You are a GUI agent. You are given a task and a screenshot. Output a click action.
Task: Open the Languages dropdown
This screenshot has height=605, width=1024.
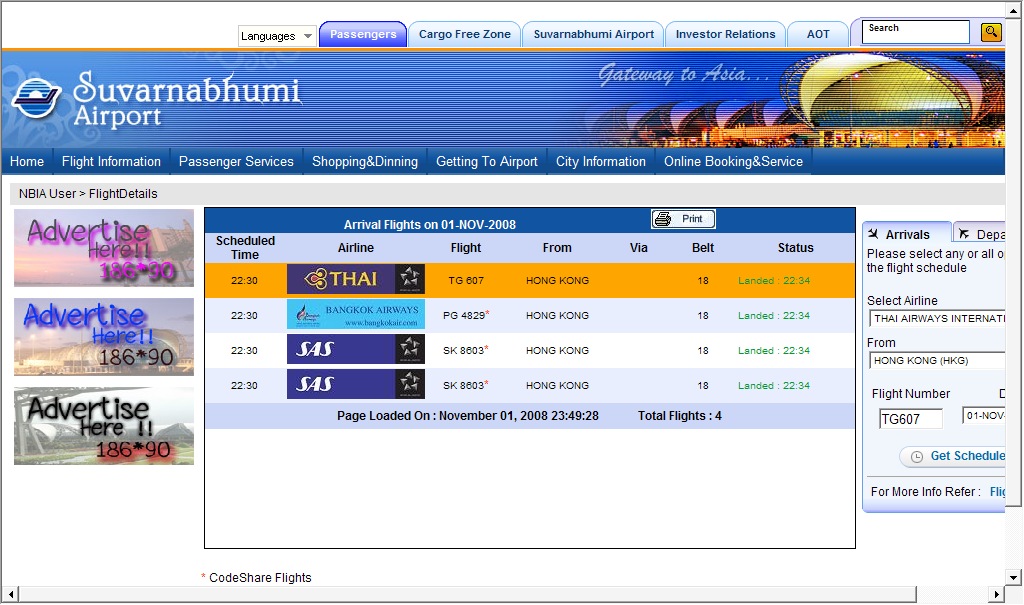(277, 36)
